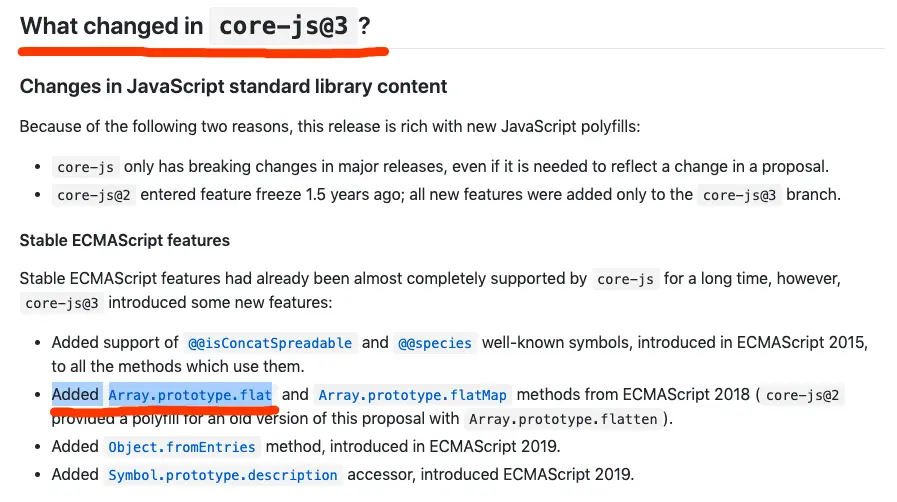Click the 'Stable ECMAScript features' subheading
This screenshot has width=897, height=502.
125,240
